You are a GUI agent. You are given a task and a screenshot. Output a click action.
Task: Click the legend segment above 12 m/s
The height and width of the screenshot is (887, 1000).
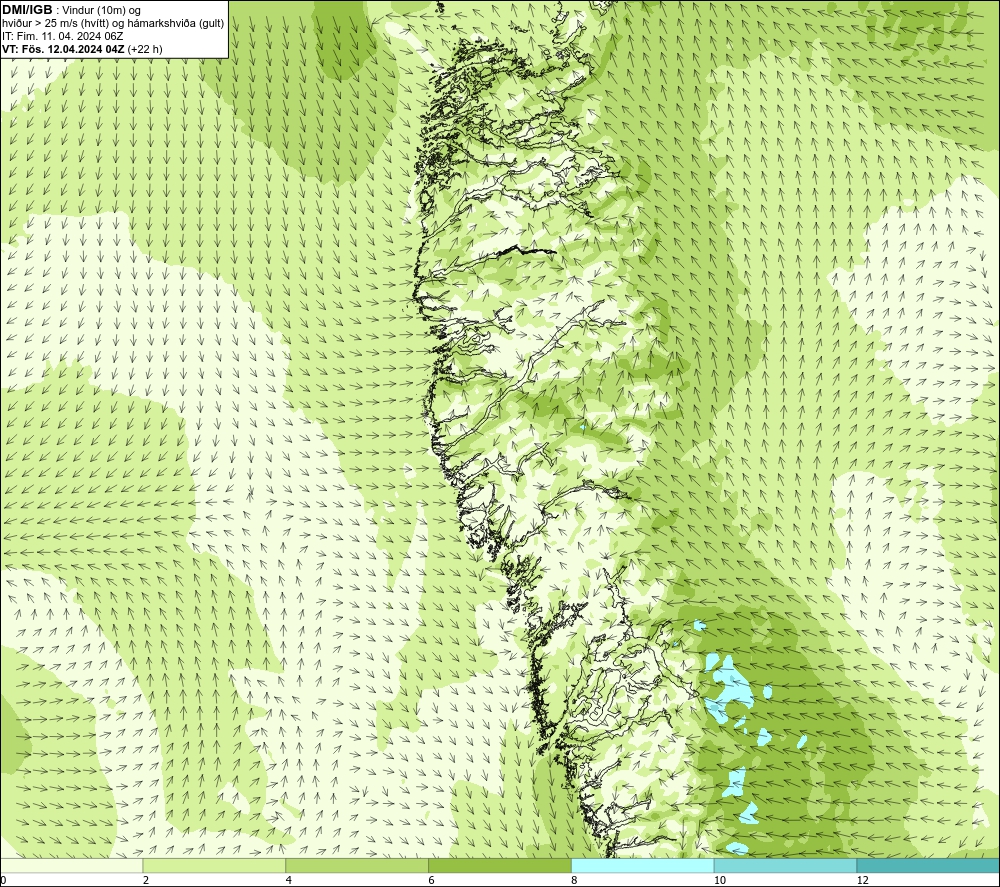[929, 865]
